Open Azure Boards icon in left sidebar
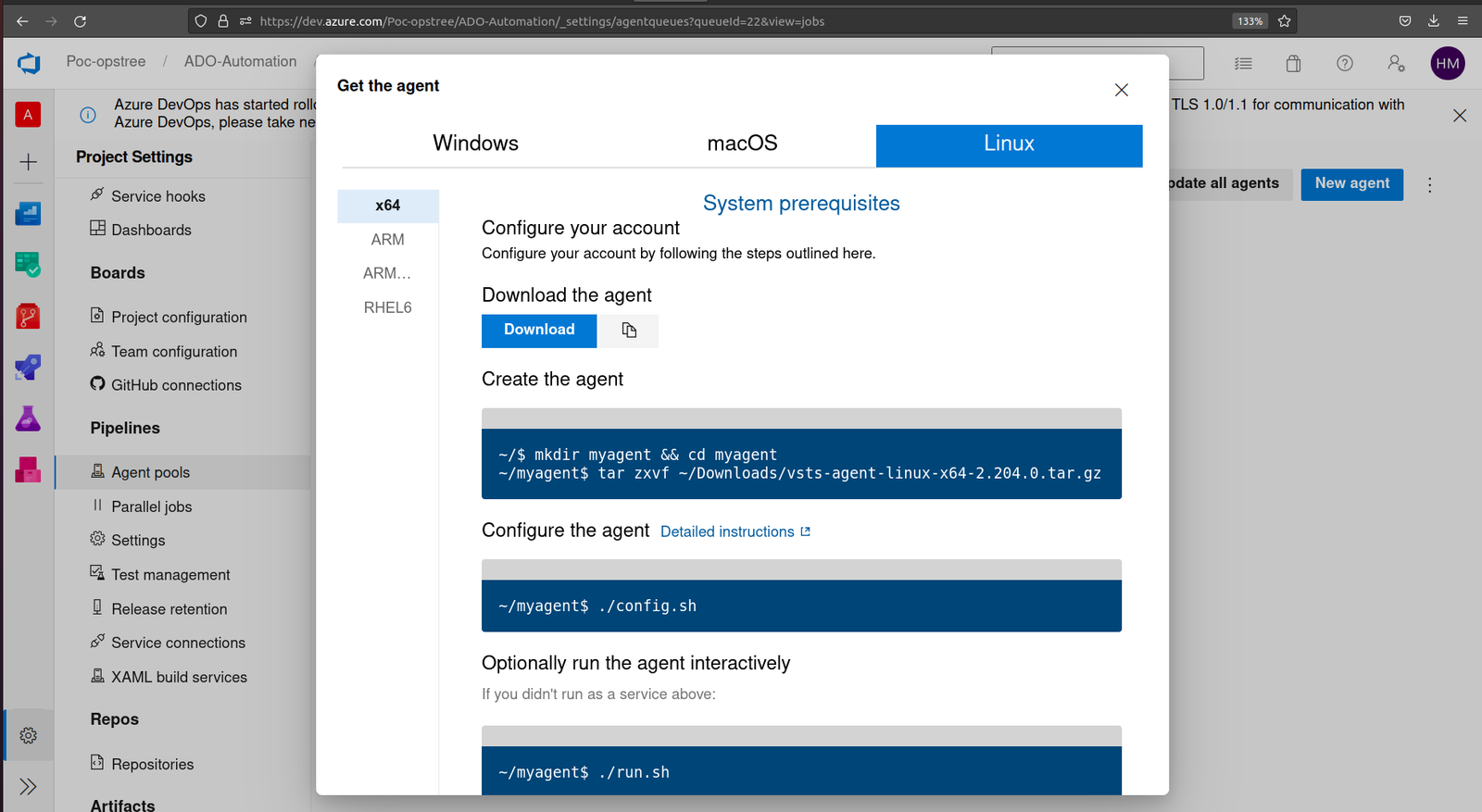The height and width of the screenshot is (812, 1482). (x=28, y=265)
